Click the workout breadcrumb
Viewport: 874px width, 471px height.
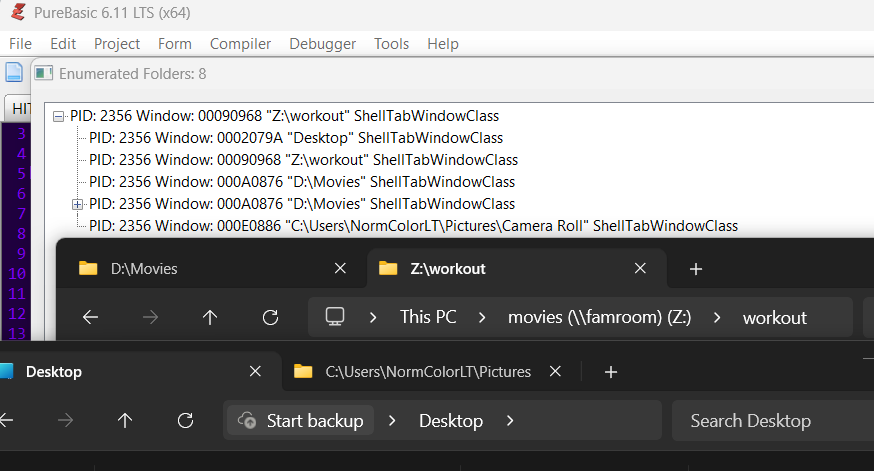point(774,318)
